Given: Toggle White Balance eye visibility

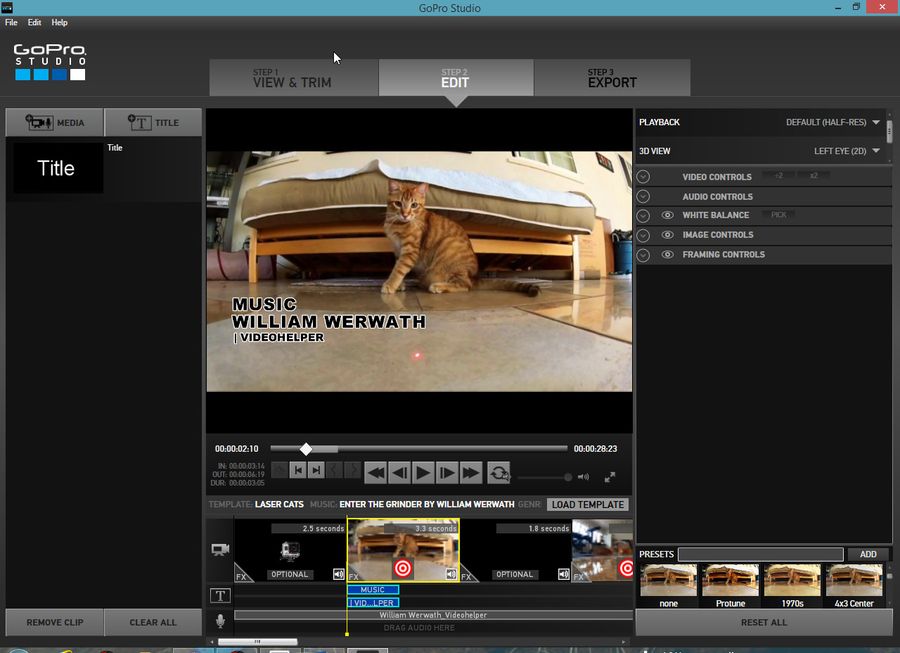Looking at the screenshot, I should [x=667, y=215].
